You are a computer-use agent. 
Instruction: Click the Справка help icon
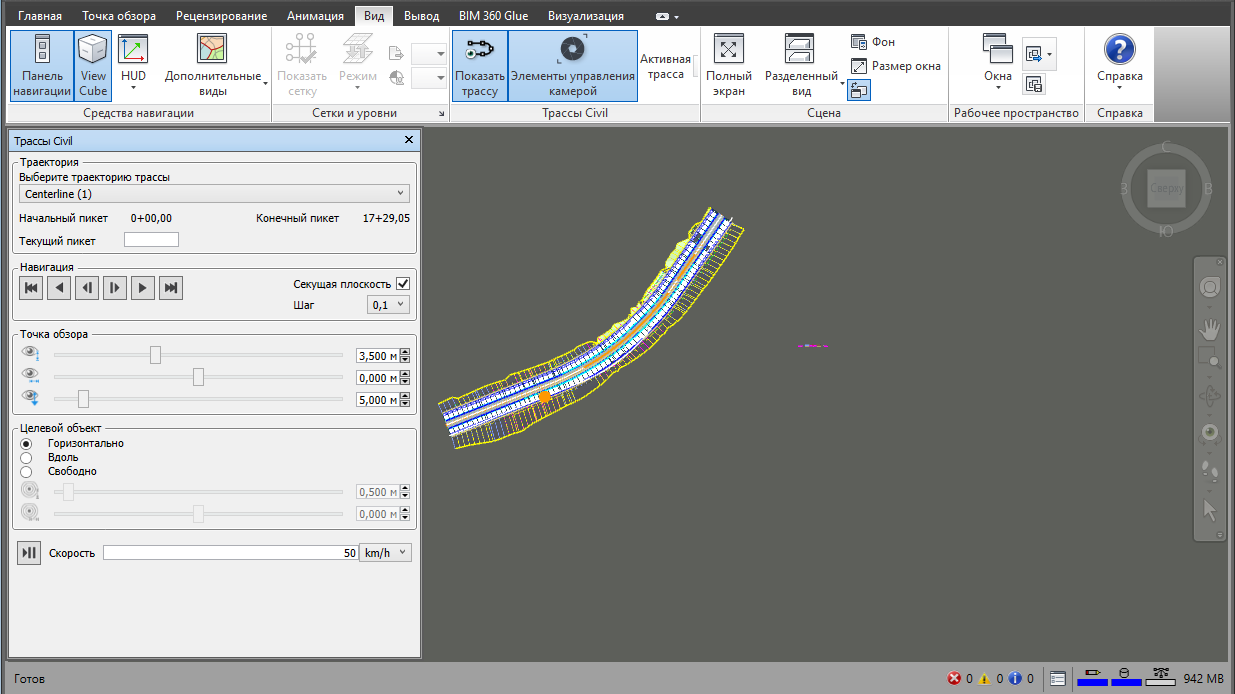click(x=1119, y=50)
